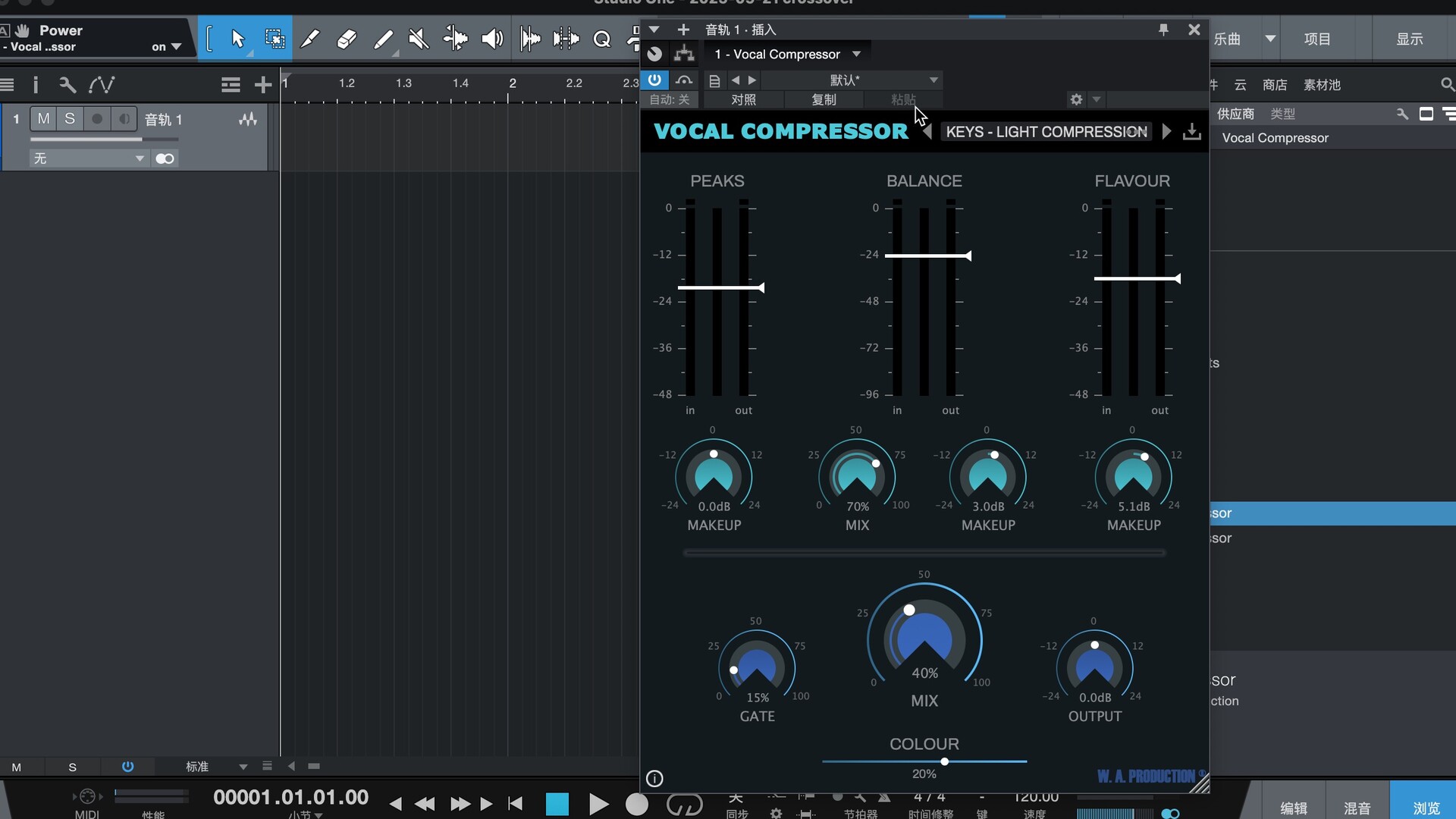The height and width of the screenshot is (819, 1456).
Task: Select the Mute tool
Action: tap(418, 39)
